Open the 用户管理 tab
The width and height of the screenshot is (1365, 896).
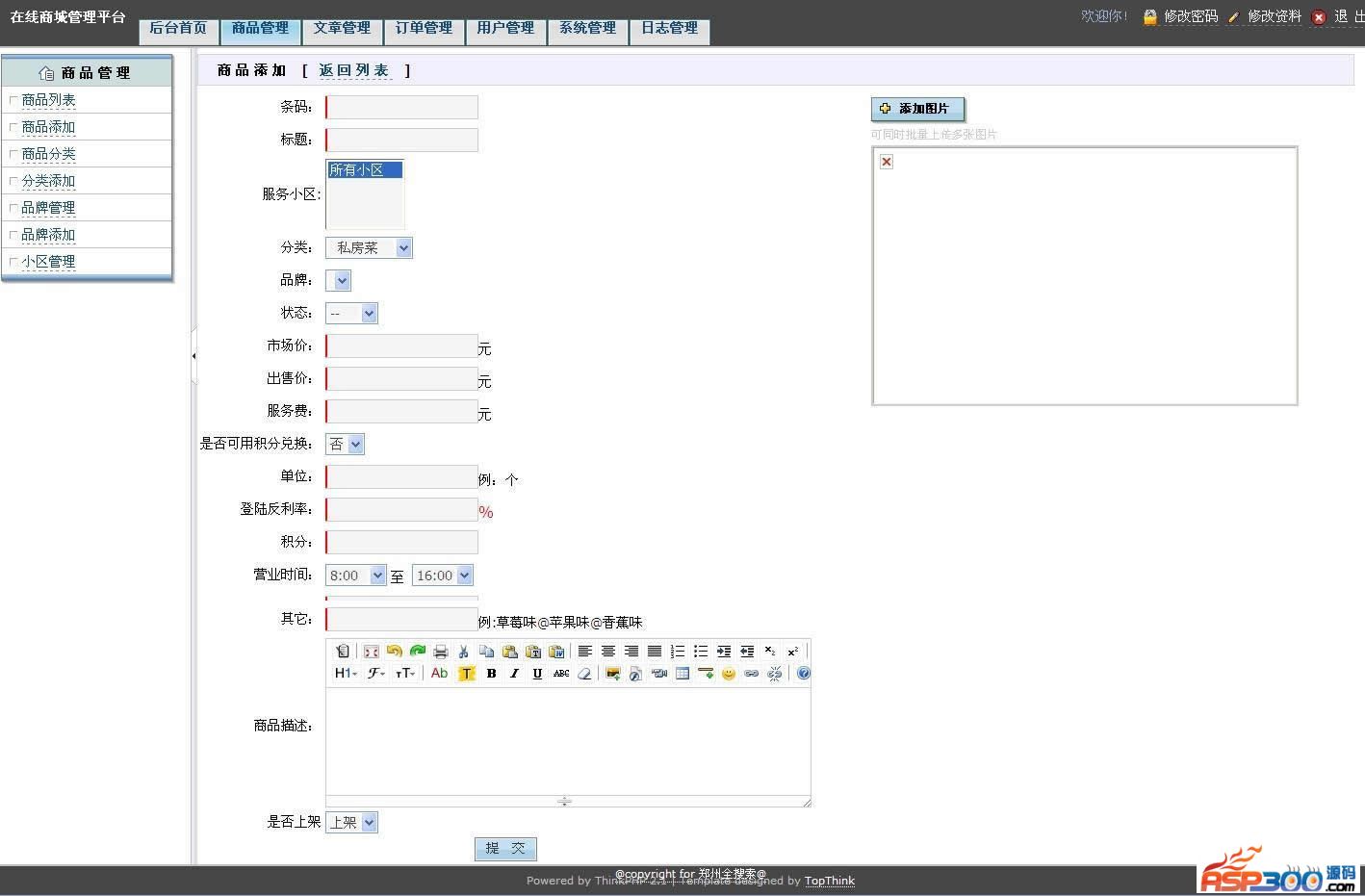(x=505, y=28)
